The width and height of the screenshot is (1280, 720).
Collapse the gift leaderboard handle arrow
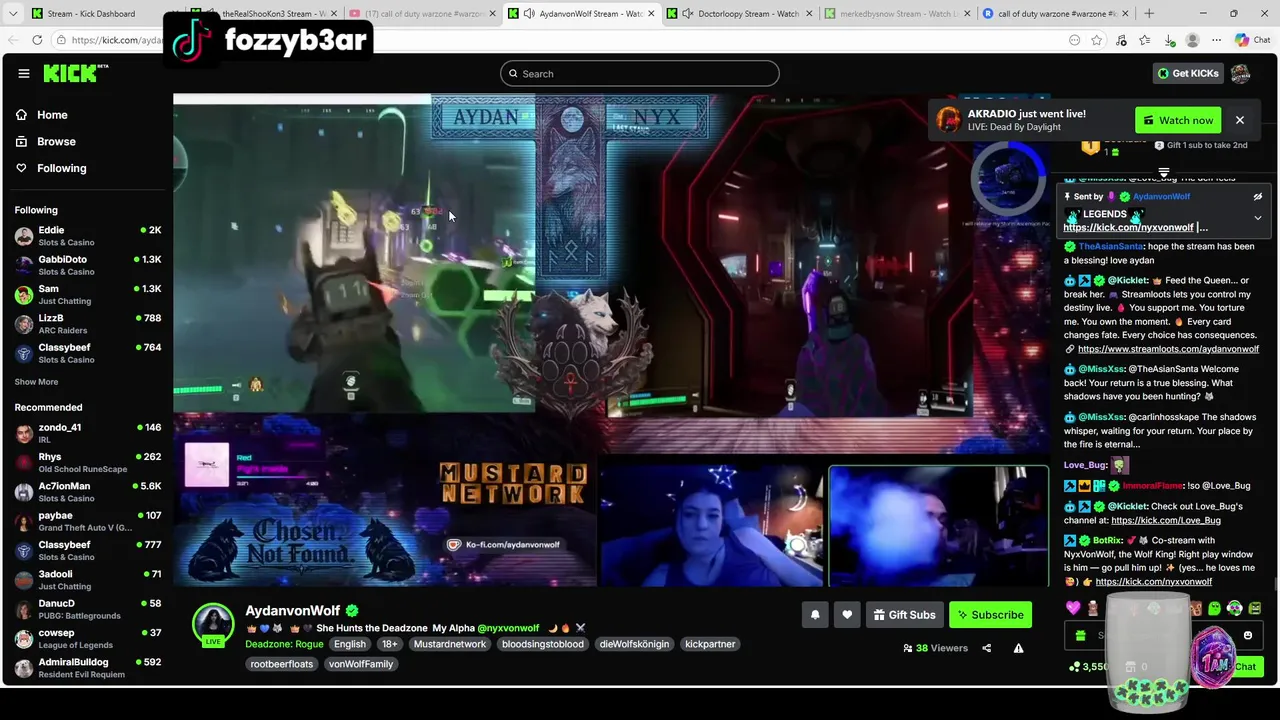1163,173
